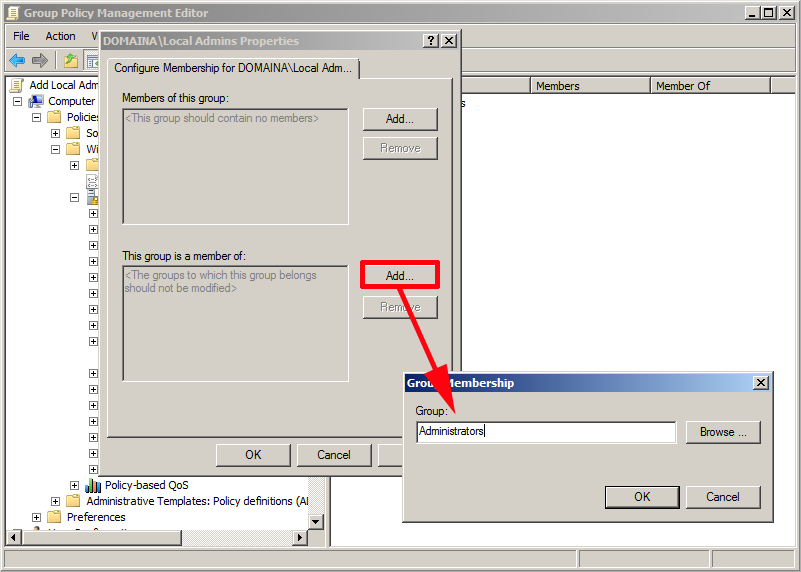Open the File menu
This screenshot has height=572, width=801.
click(x=21, y=36)
